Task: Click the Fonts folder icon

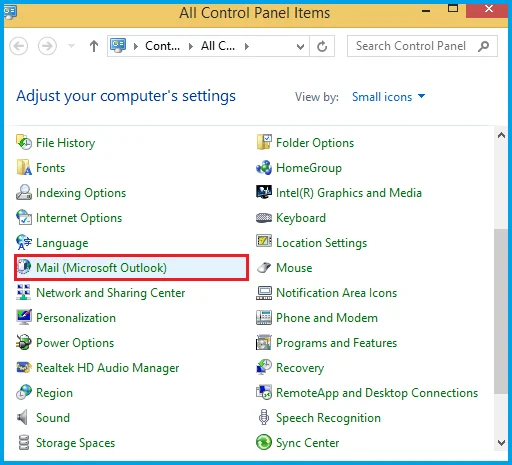Action: (24, 168)
